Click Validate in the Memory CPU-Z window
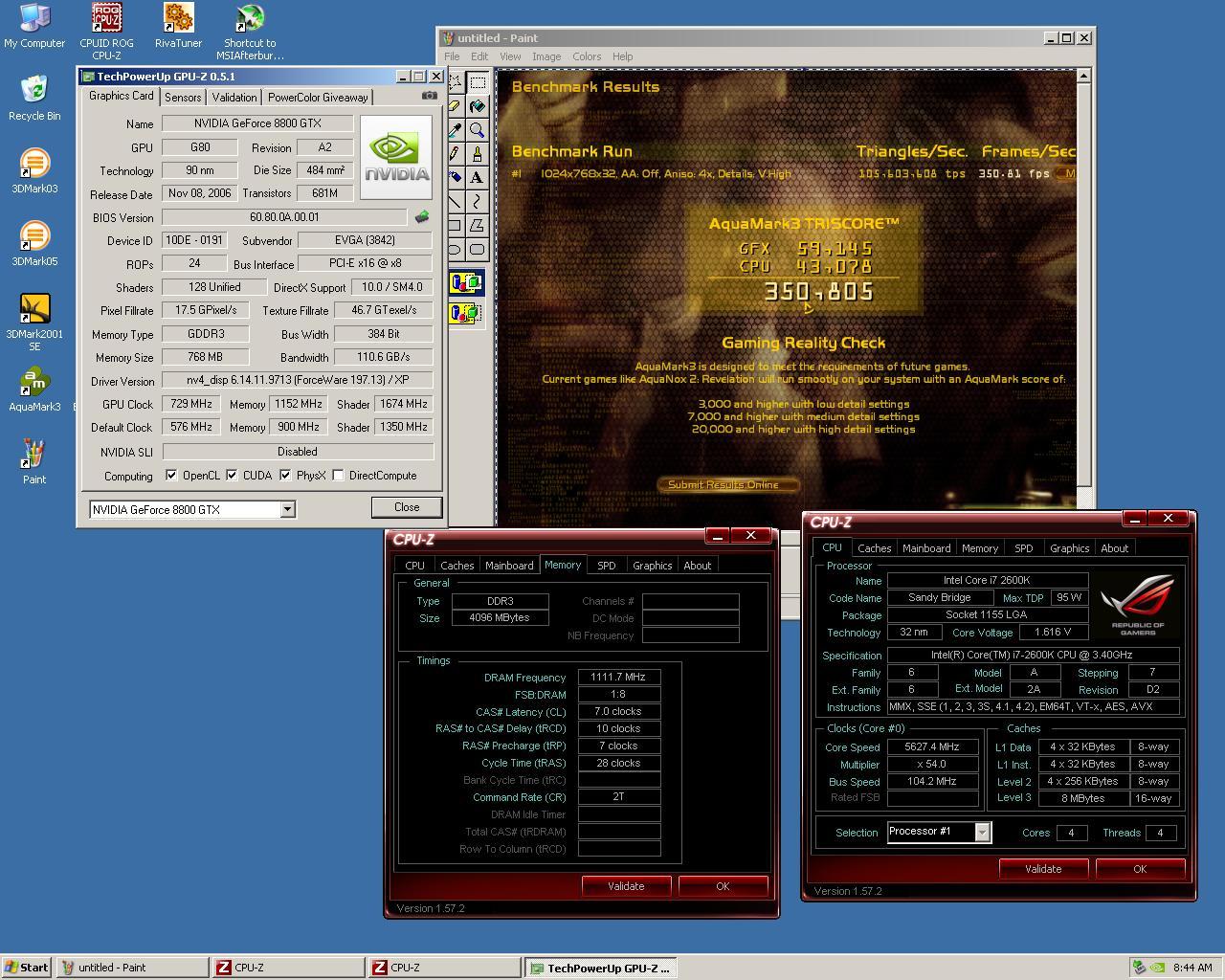1225x980 pixels. 626,886
